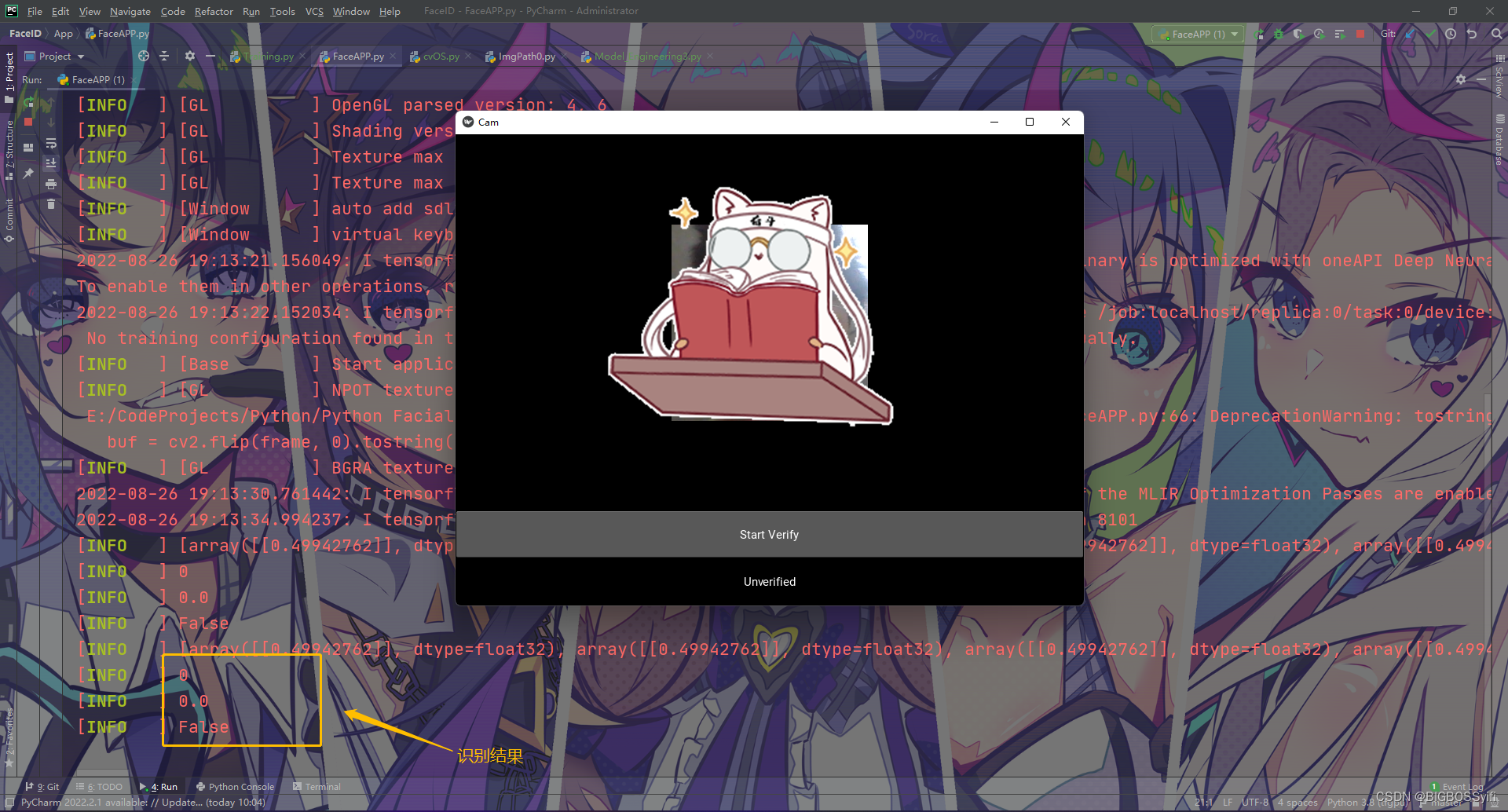Close the cvOS.py tab
Viewport: 1508px width, 812px height.
point(468,57)
